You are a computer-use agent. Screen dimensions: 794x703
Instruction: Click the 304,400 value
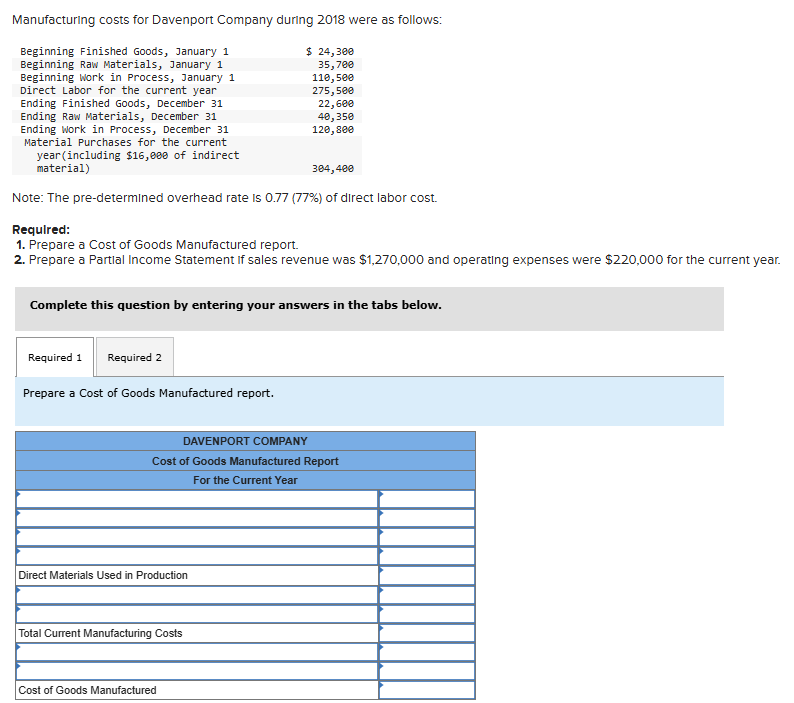click(333, 168)
